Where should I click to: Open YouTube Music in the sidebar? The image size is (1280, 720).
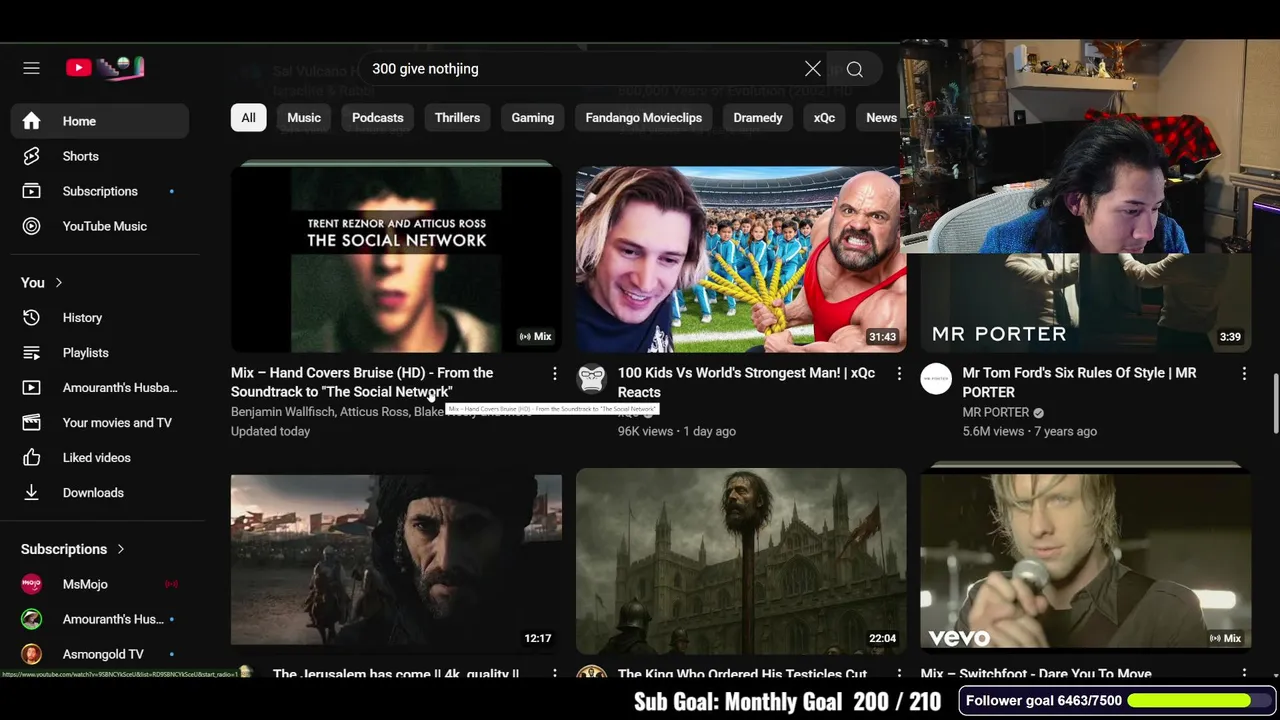100,226
